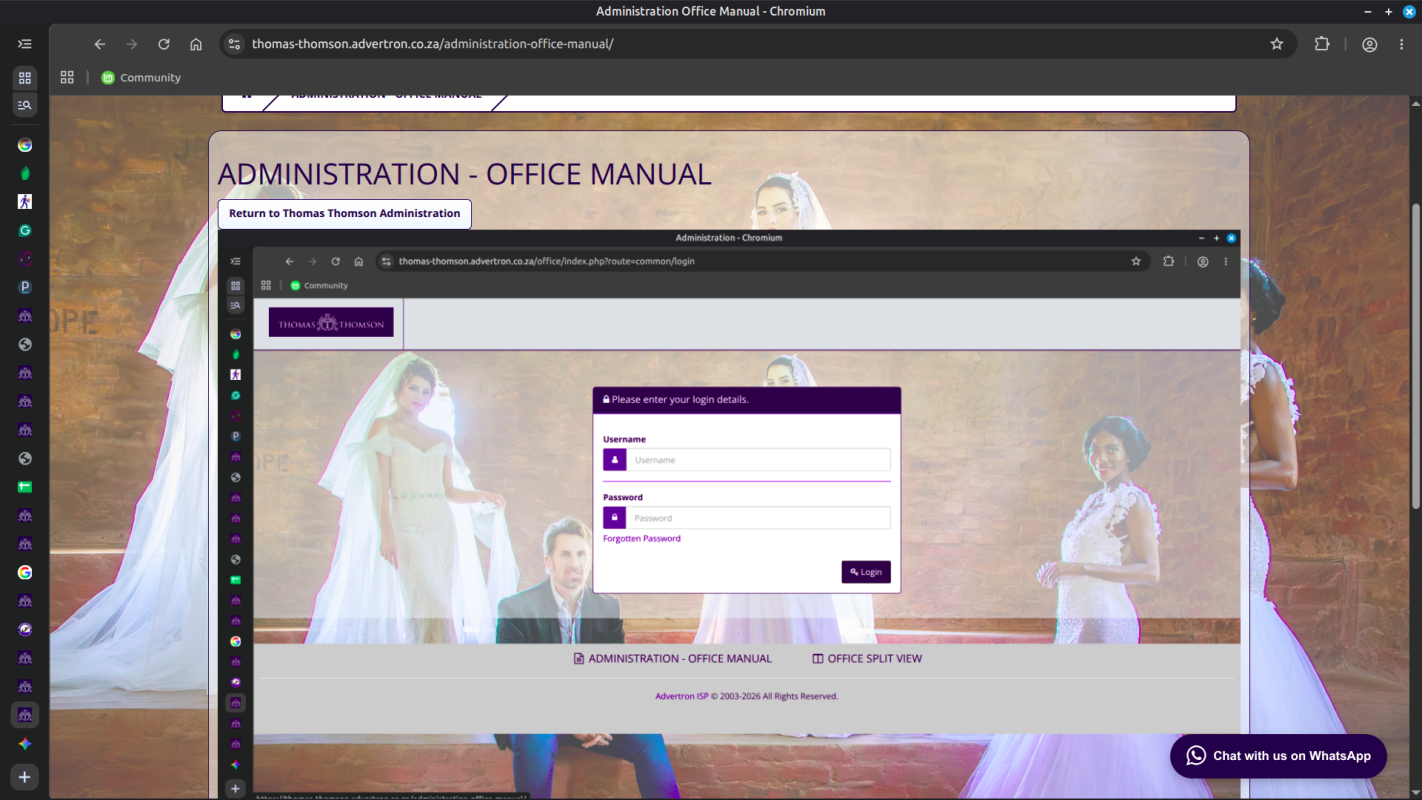1422x800 pixels.
Task: Expand the vertical tabs sidebar
Action: tap(25, 44)
